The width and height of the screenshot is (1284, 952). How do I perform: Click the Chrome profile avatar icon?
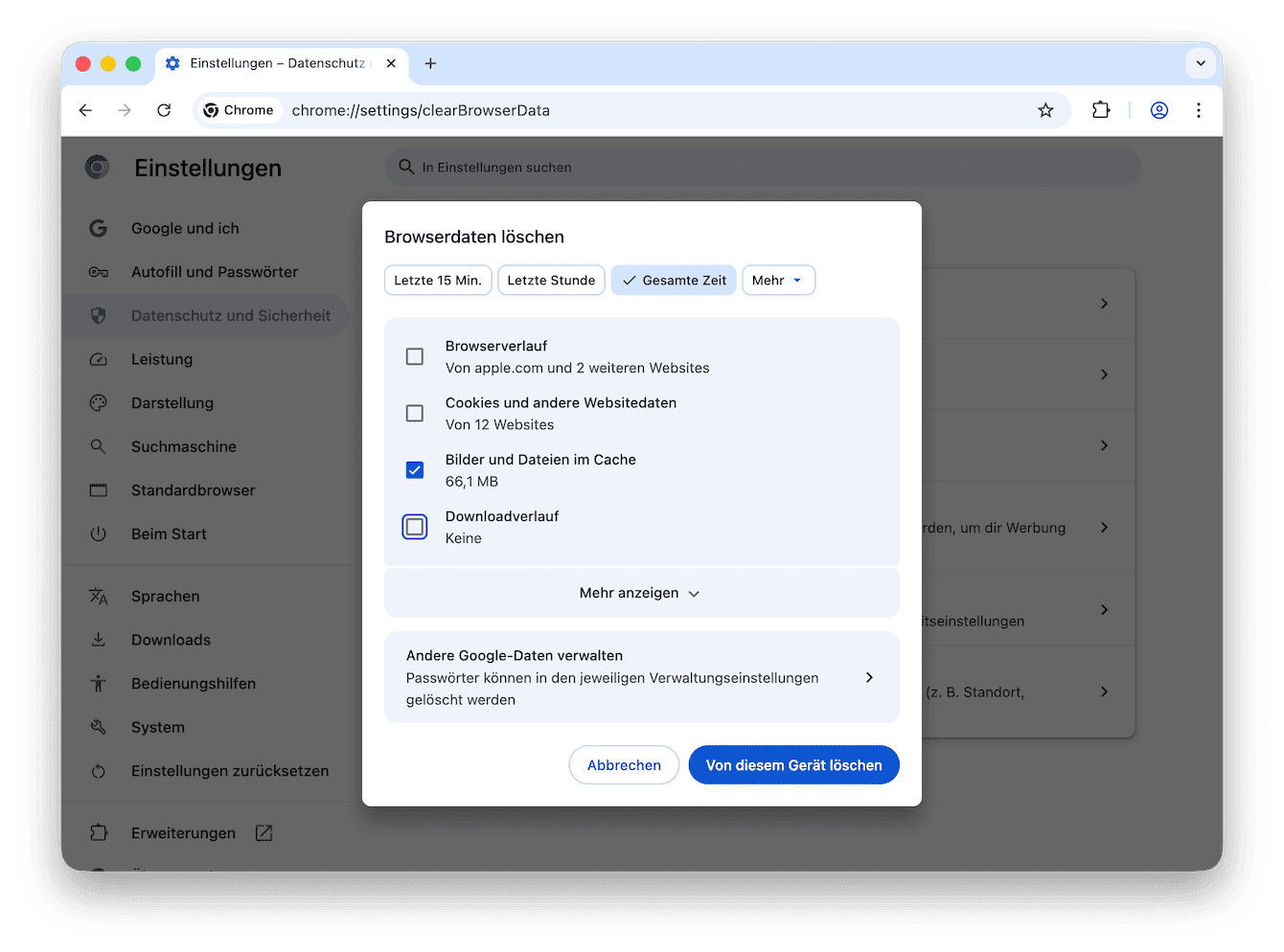(1159, 110)
